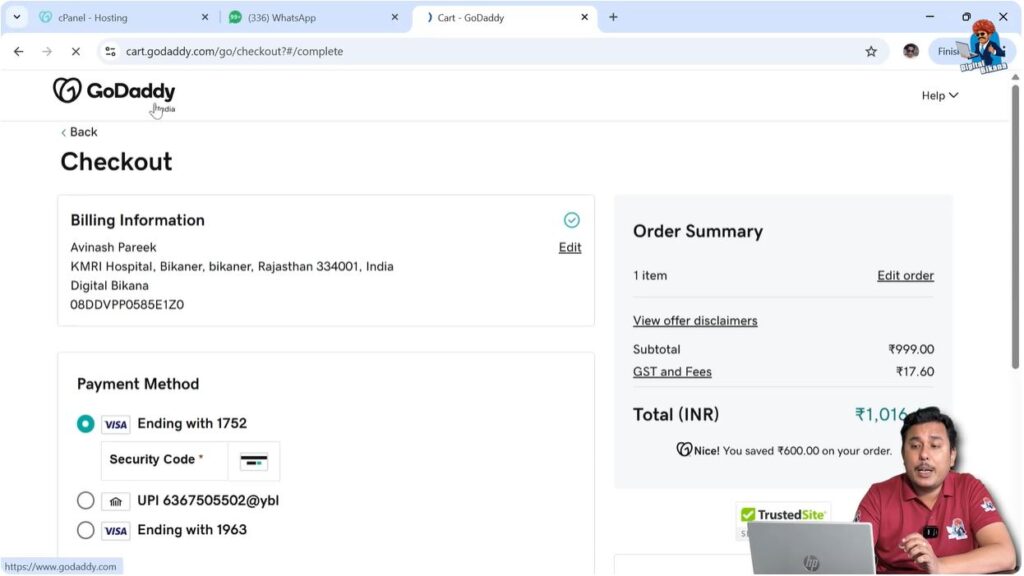Click the bookmark star in the address bar
This screenshot has width=1024, height=576.
(x=871, y=50)
